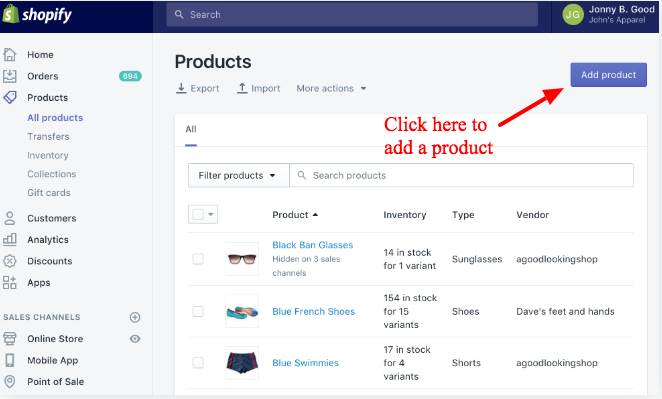Click the Products tag icon

point(10,98)
